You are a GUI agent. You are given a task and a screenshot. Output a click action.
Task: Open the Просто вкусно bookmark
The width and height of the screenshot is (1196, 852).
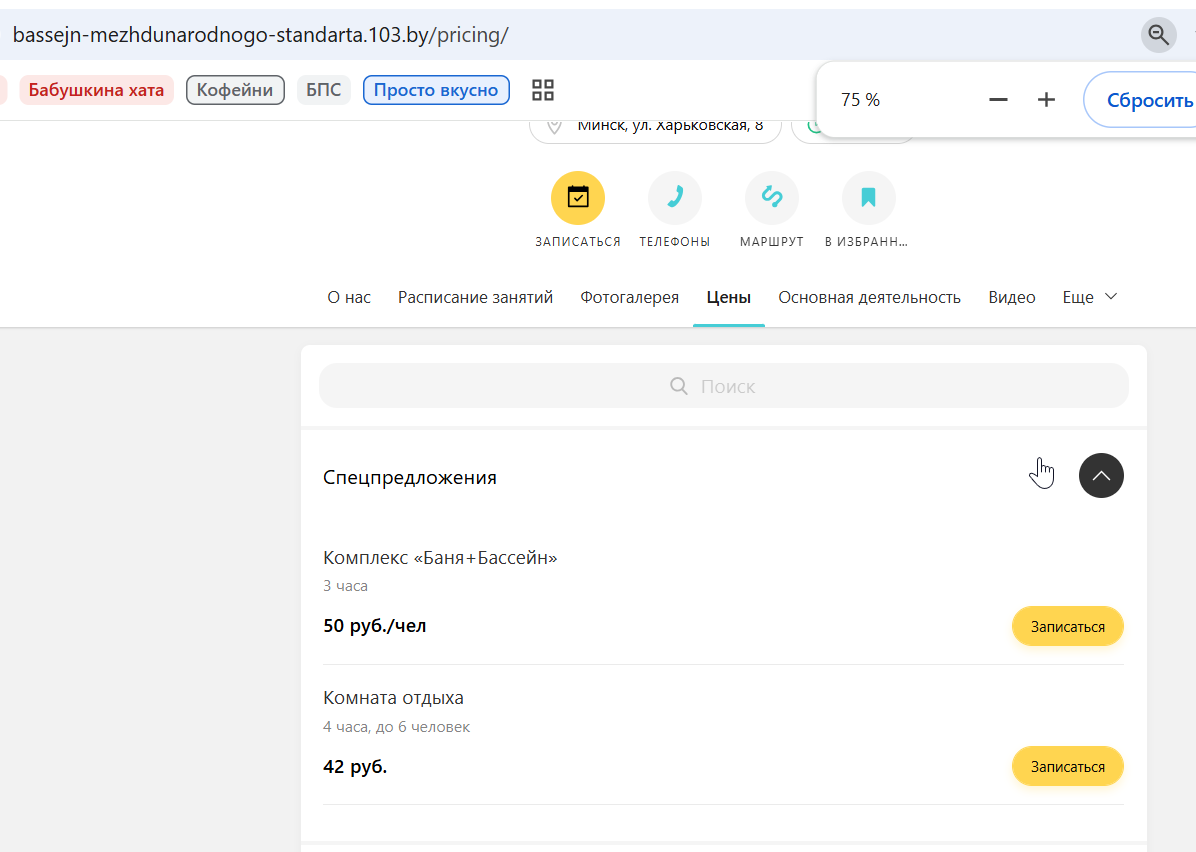click(x=436, y=90)
